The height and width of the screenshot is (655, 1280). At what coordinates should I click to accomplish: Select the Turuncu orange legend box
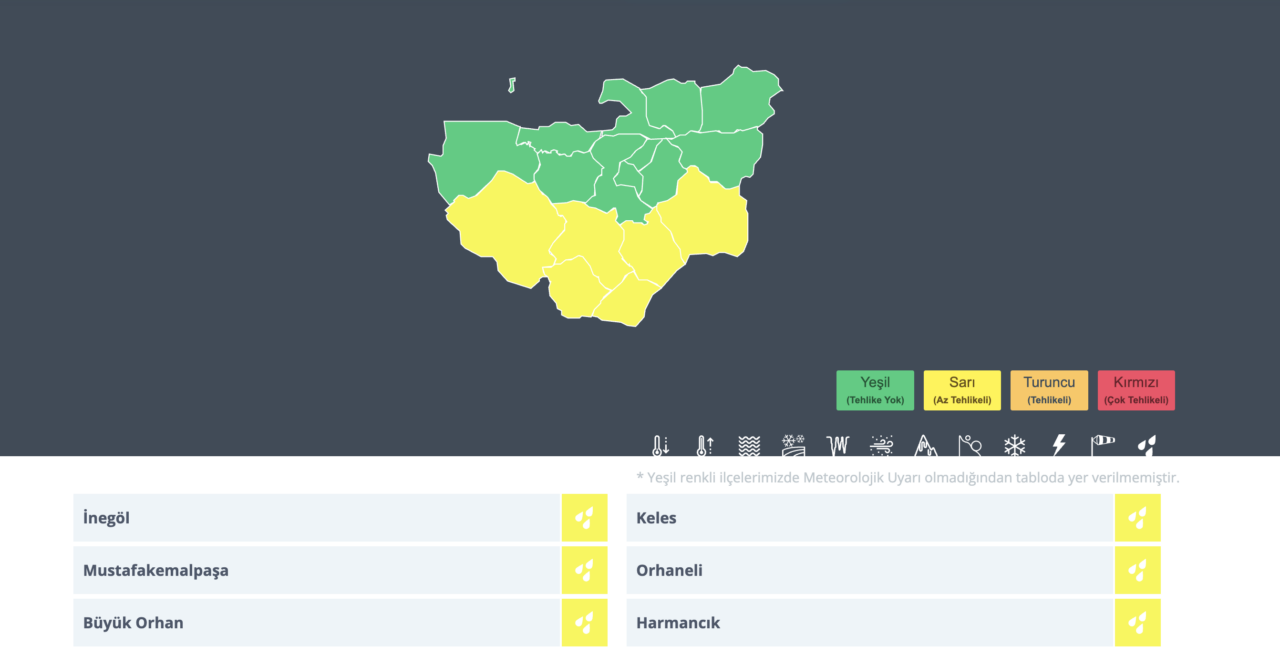tap(1049, 390)
